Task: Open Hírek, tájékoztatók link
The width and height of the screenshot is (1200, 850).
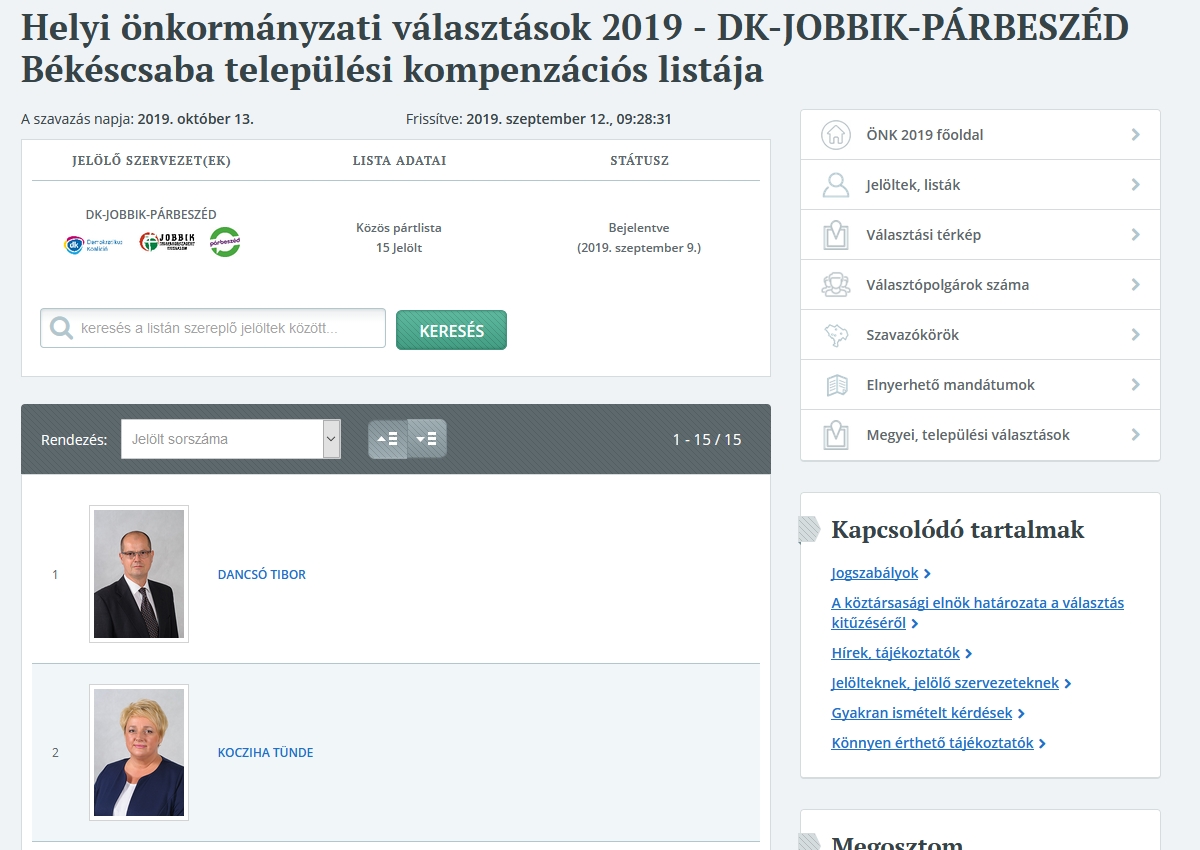Action: [895, 653]
